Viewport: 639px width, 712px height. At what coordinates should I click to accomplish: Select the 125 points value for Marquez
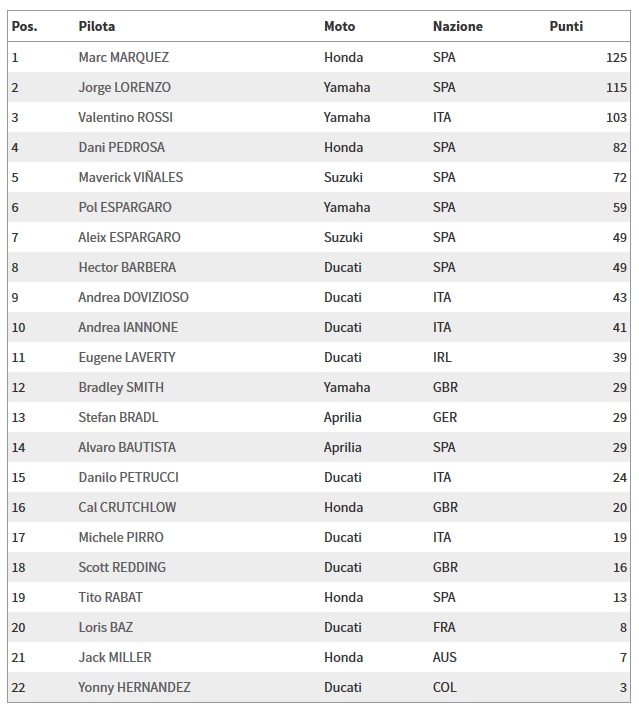pos(616,57)
